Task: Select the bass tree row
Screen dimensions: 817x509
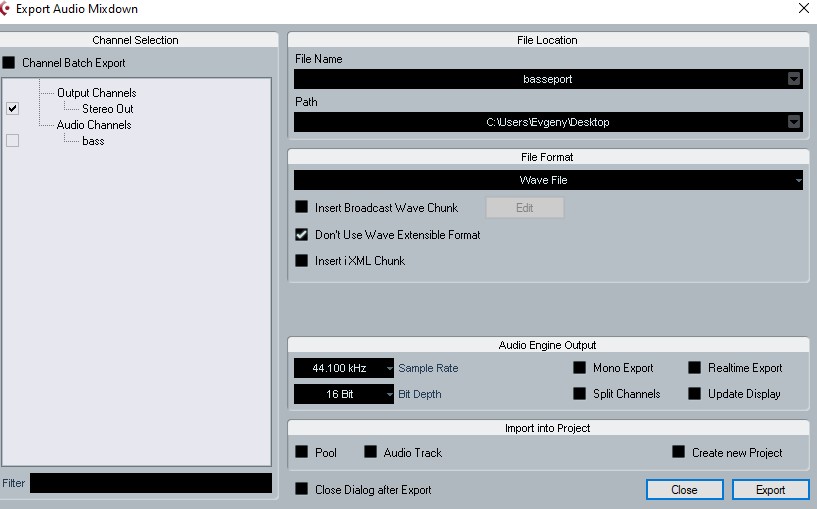Action: tap(93, 141)
